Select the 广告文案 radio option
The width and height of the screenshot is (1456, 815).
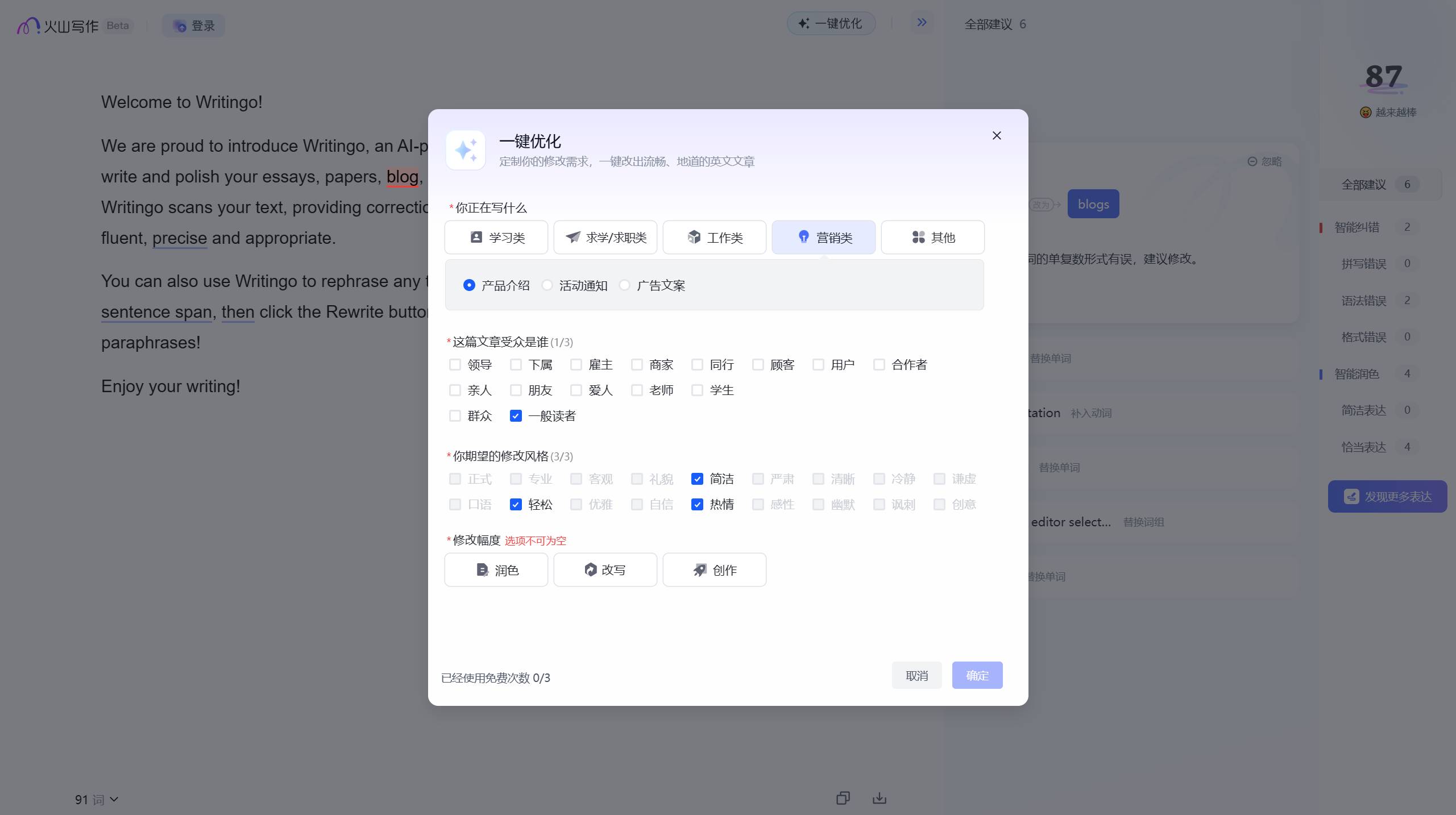tap(625, 285)
